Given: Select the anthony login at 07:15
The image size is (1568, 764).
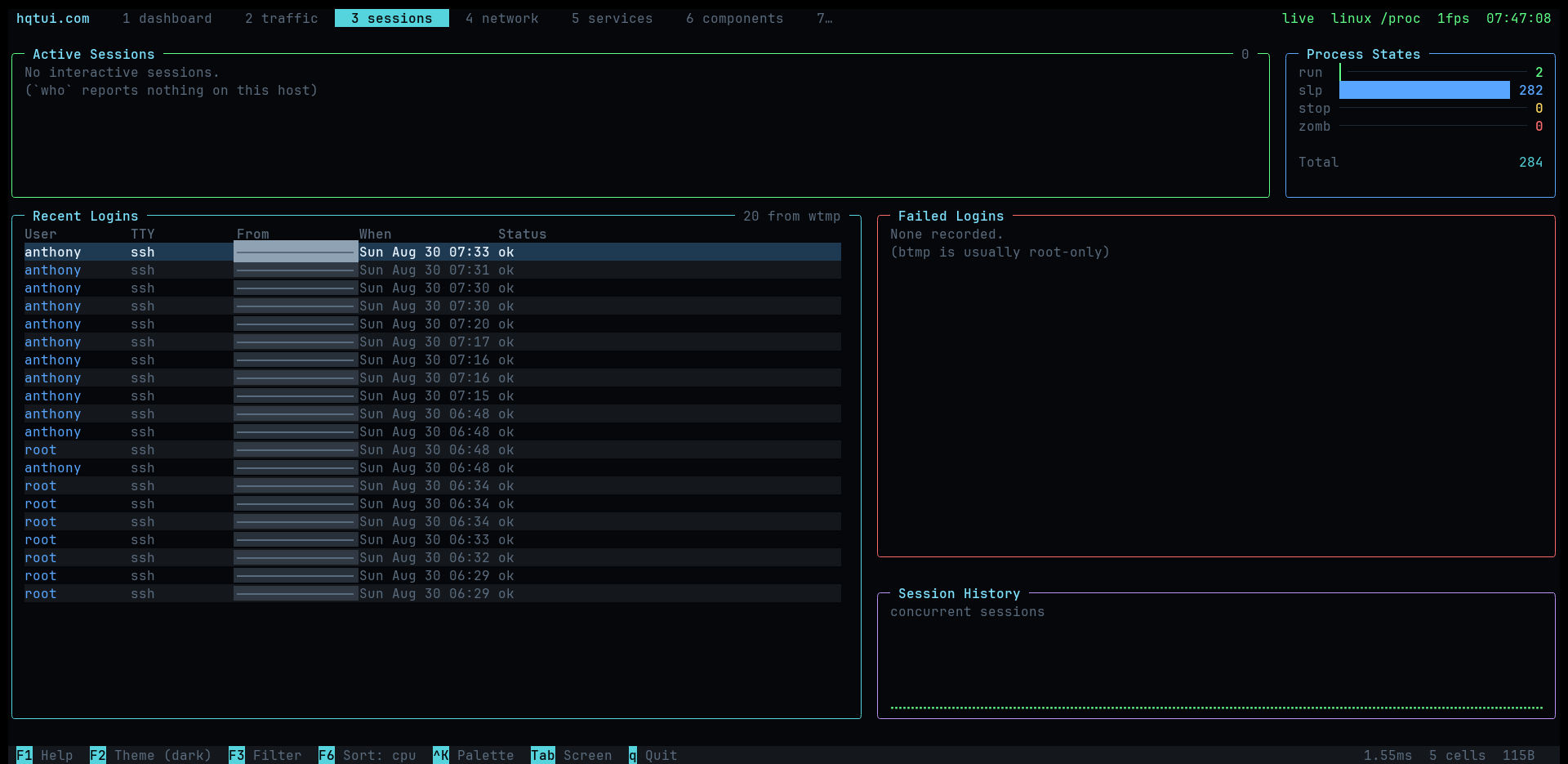Looking at the screenshot, I should tap(433, 395).
